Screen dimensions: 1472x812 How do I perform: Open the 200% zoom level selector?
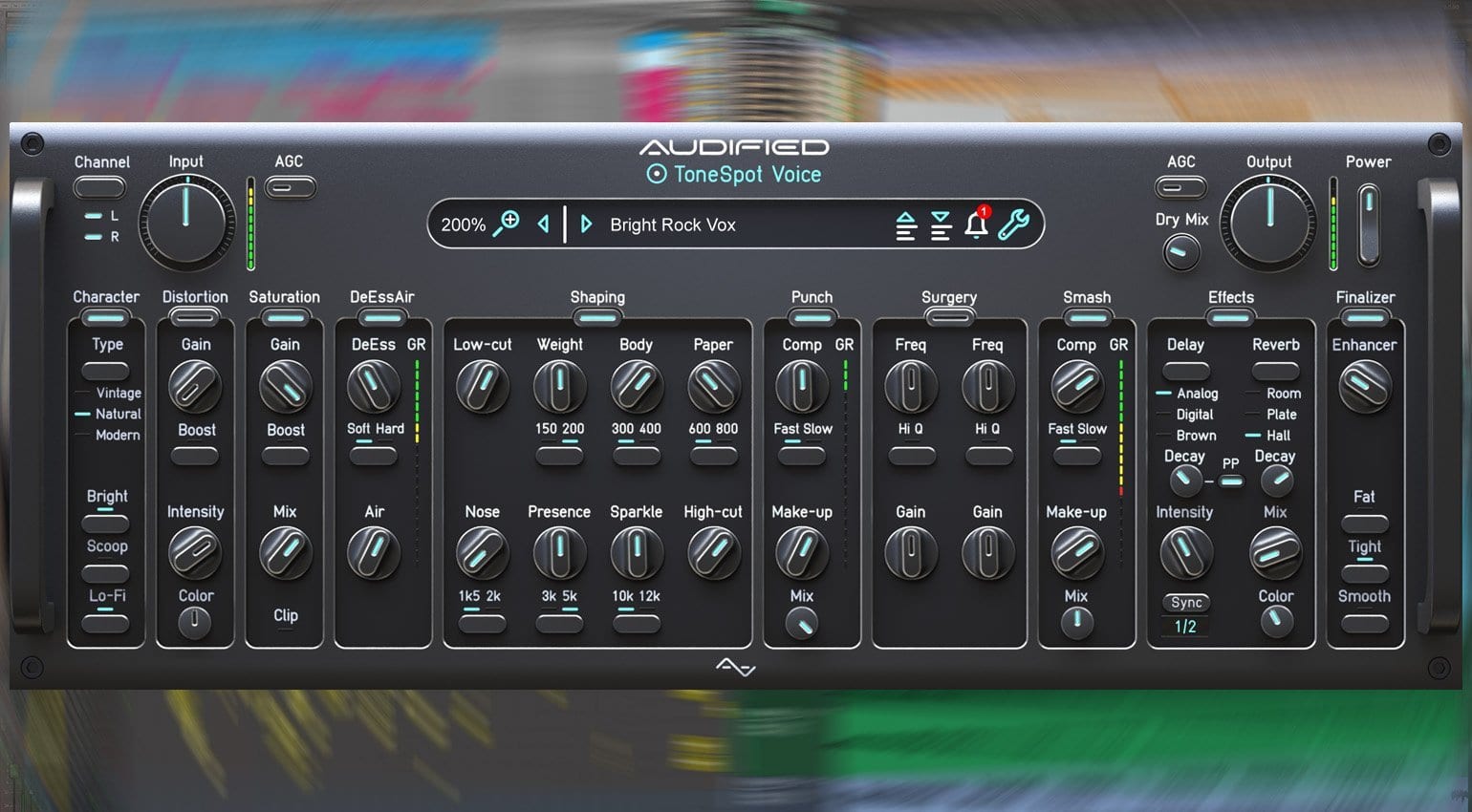tap(463, 224)
